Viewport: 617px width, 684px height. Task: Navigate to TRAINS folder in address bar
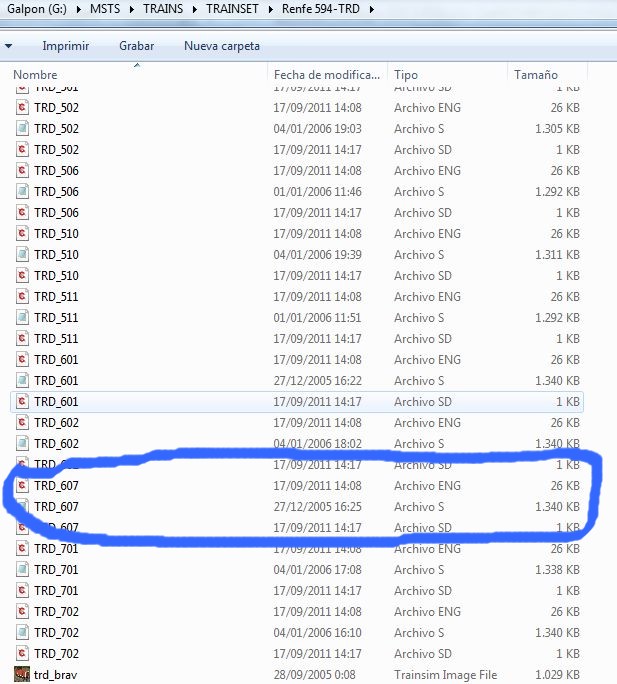[x=165, y=10]
